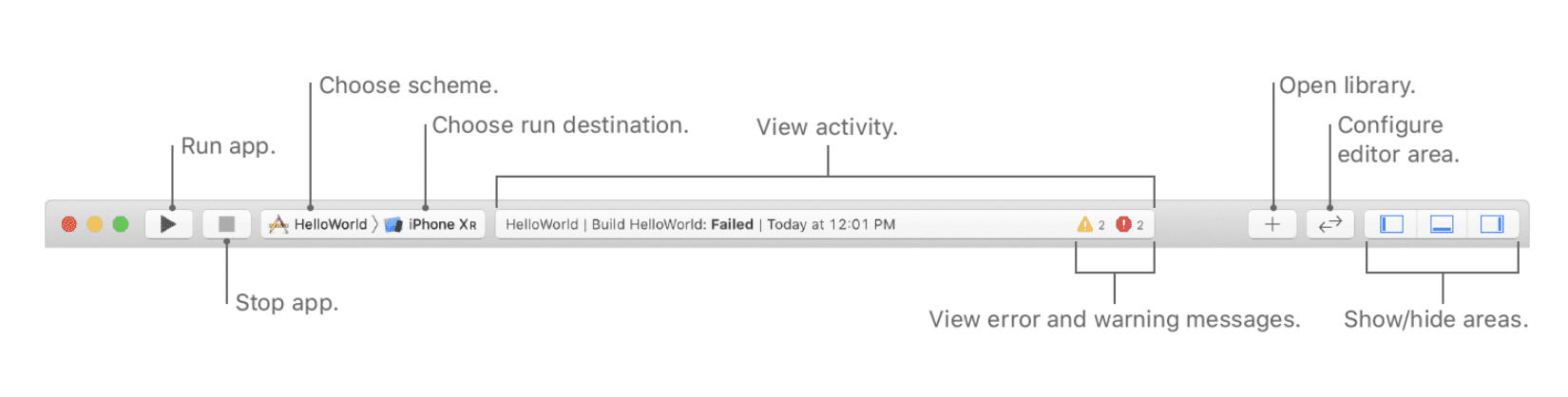Stop the app using the square button
The image size is (1568, 397).
point(226,224)
